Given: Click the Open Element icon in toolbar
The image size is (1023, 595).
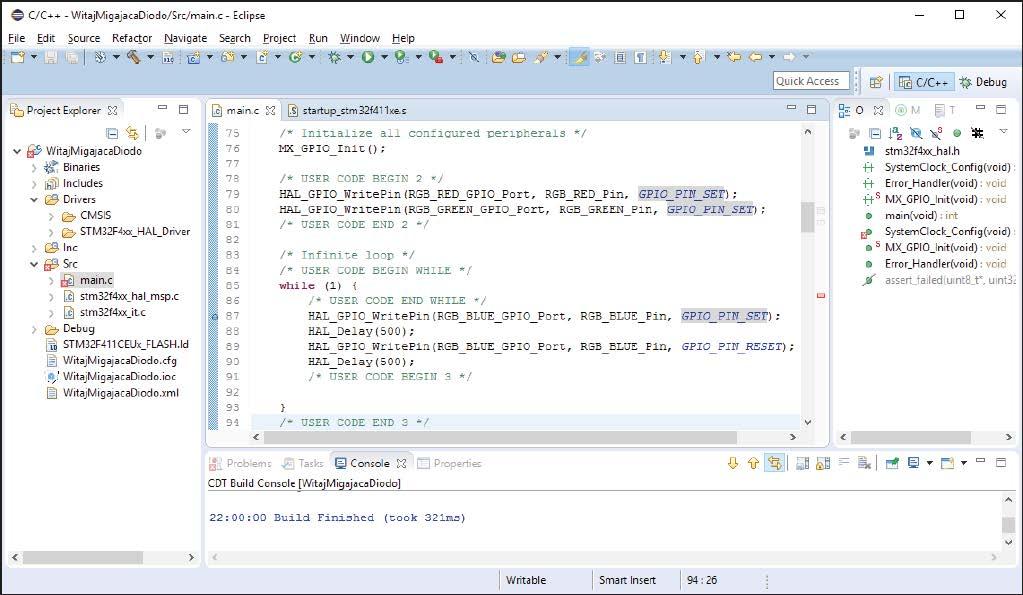Looking at the screenshot, I should [x=499, y=57].
